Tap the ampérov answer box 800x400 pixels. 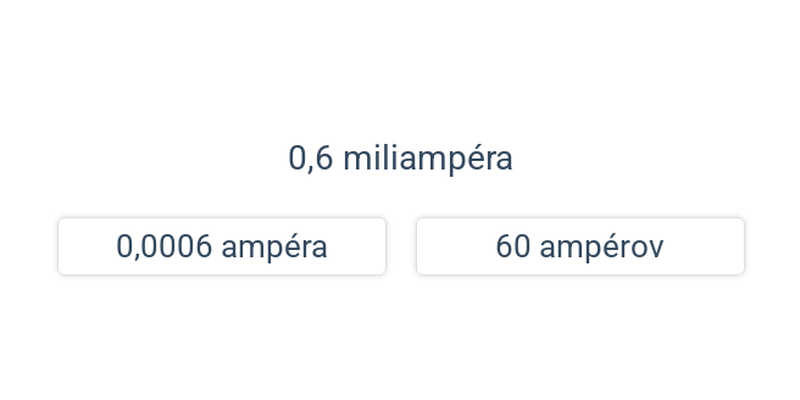pyautogui.click(x=580, y=246)
